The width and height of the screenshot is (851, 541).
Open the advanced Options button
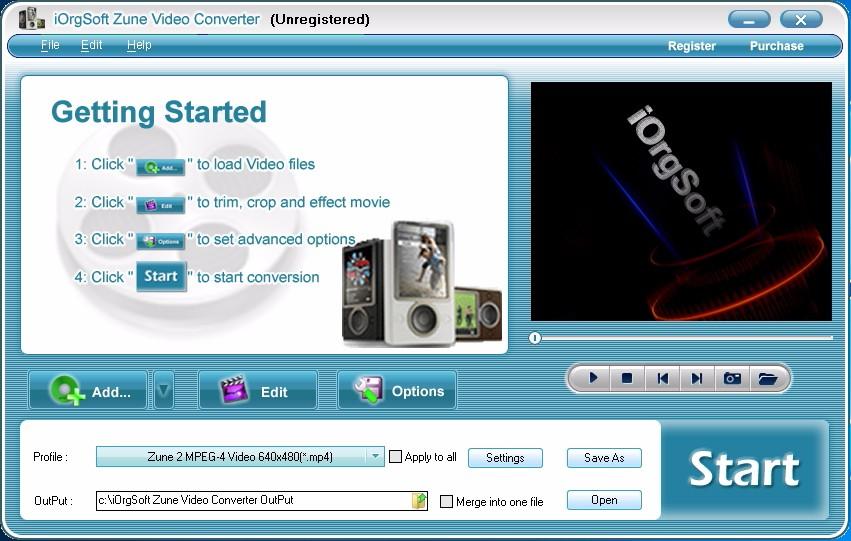click(x=397, y=390)
